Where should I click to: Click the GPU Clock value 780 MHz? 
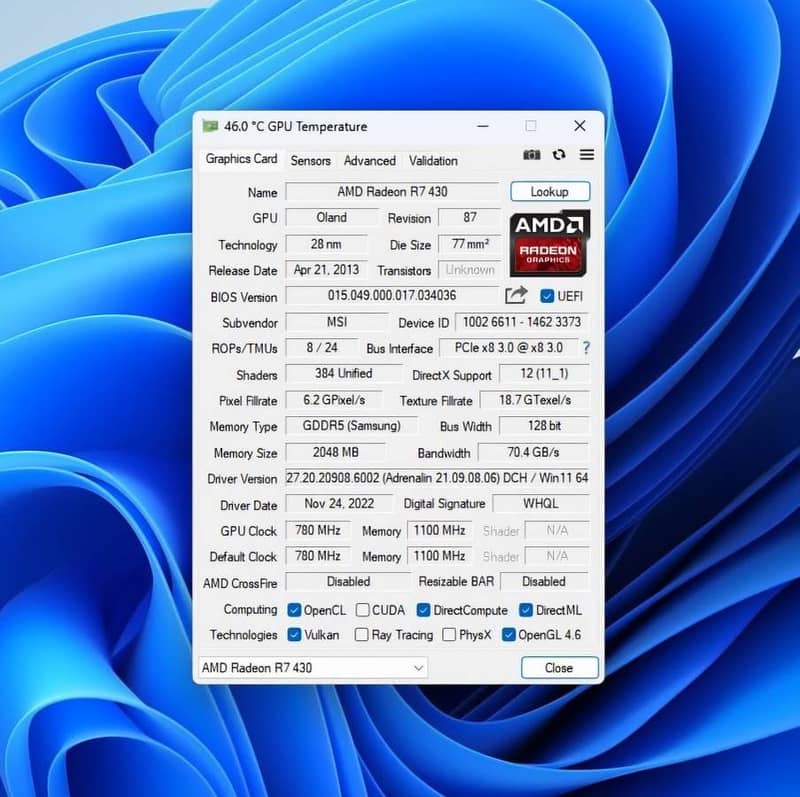click(318, 531)
